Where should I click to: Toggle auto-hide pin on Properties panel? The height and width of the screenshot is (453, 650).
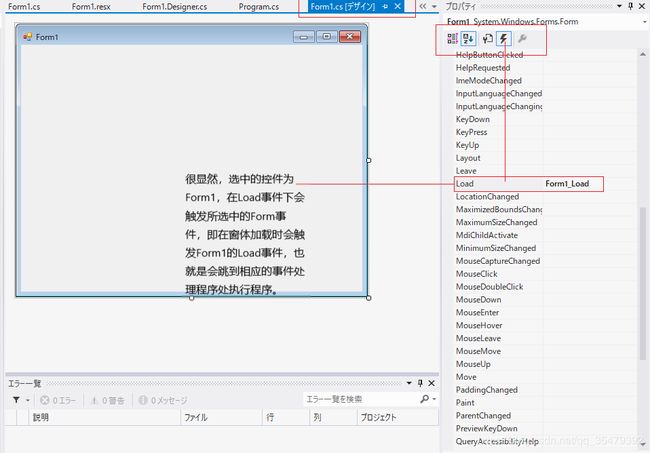(x=631, y=6)
